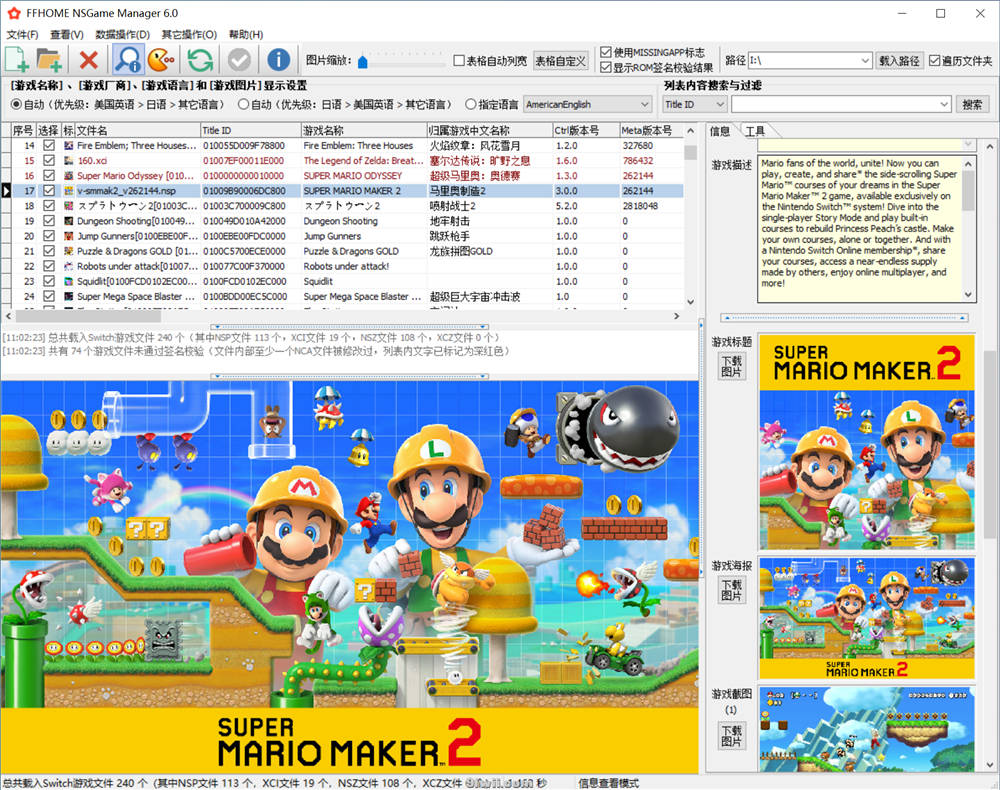Sort by the 游戏名称 column header
Viewport: 1000px width, 790px height.
pyautogui.click(x=363, y=130)
